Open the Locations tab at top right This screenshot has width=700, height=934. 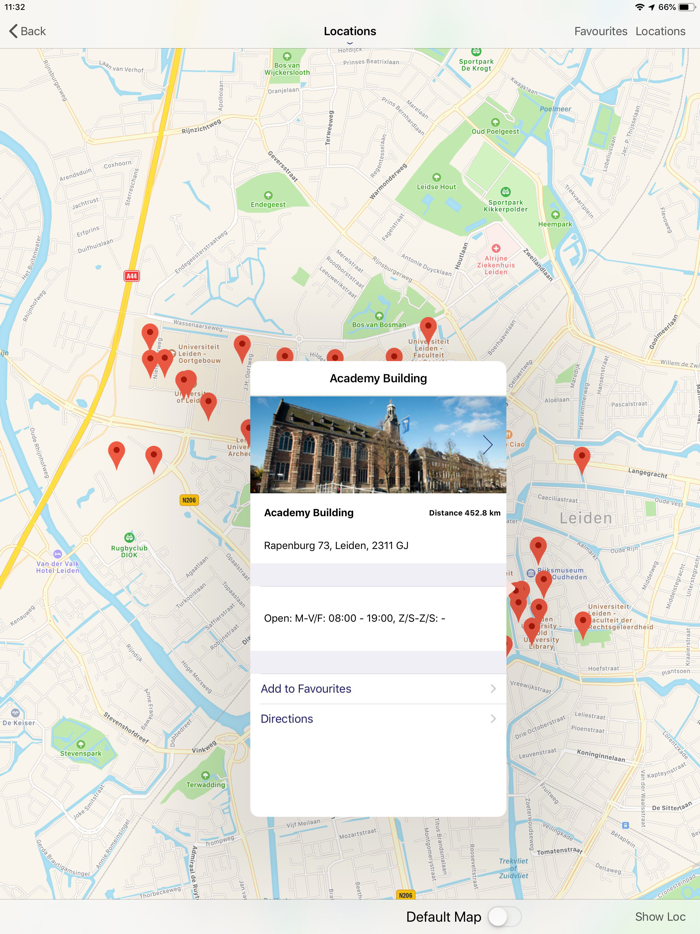660,31
